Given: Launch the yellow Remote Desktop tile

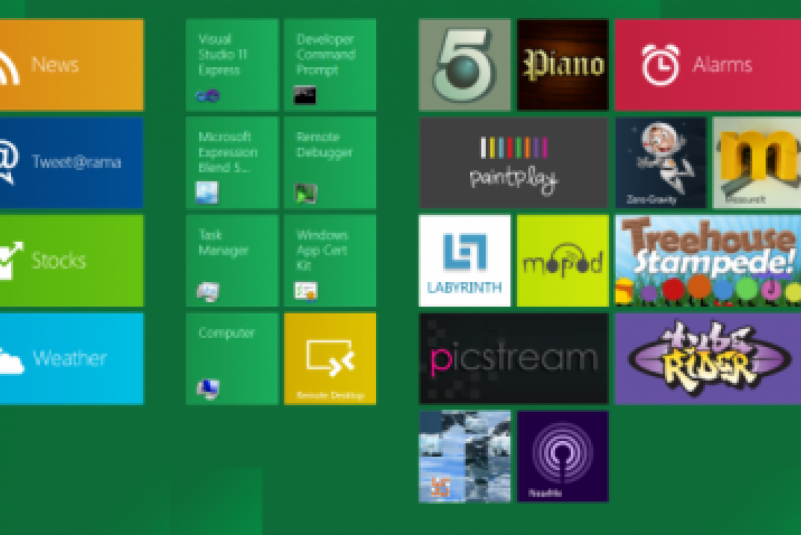Looking at the screenshot, I should [330, 359].
